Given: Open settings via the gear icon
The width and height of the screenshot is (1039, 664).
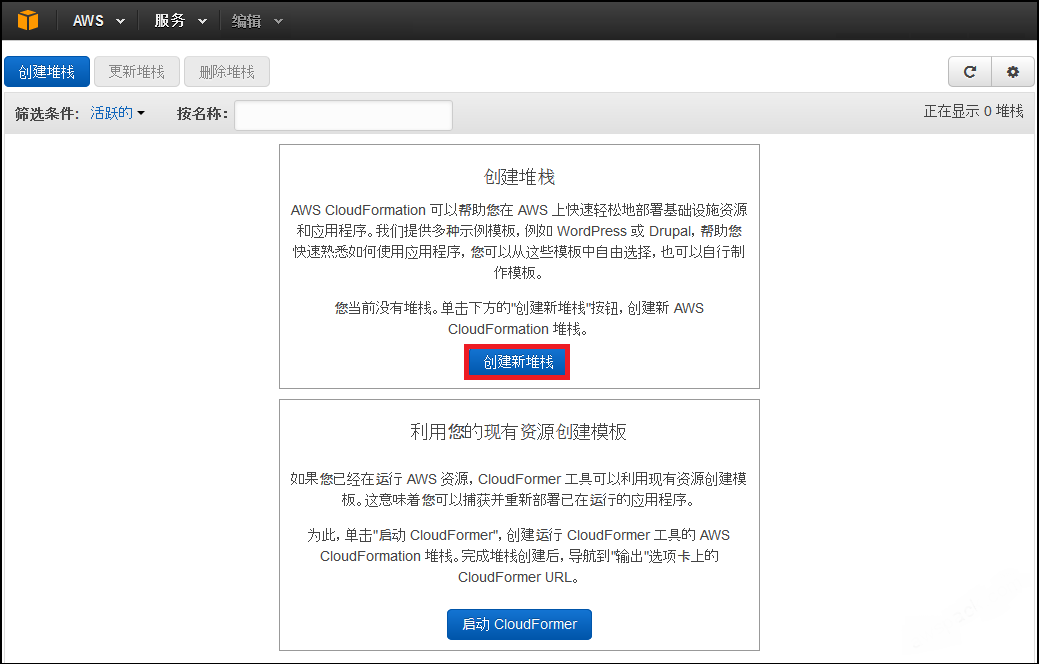Looking at the screenshot, I should click(x=1012, y=72).
